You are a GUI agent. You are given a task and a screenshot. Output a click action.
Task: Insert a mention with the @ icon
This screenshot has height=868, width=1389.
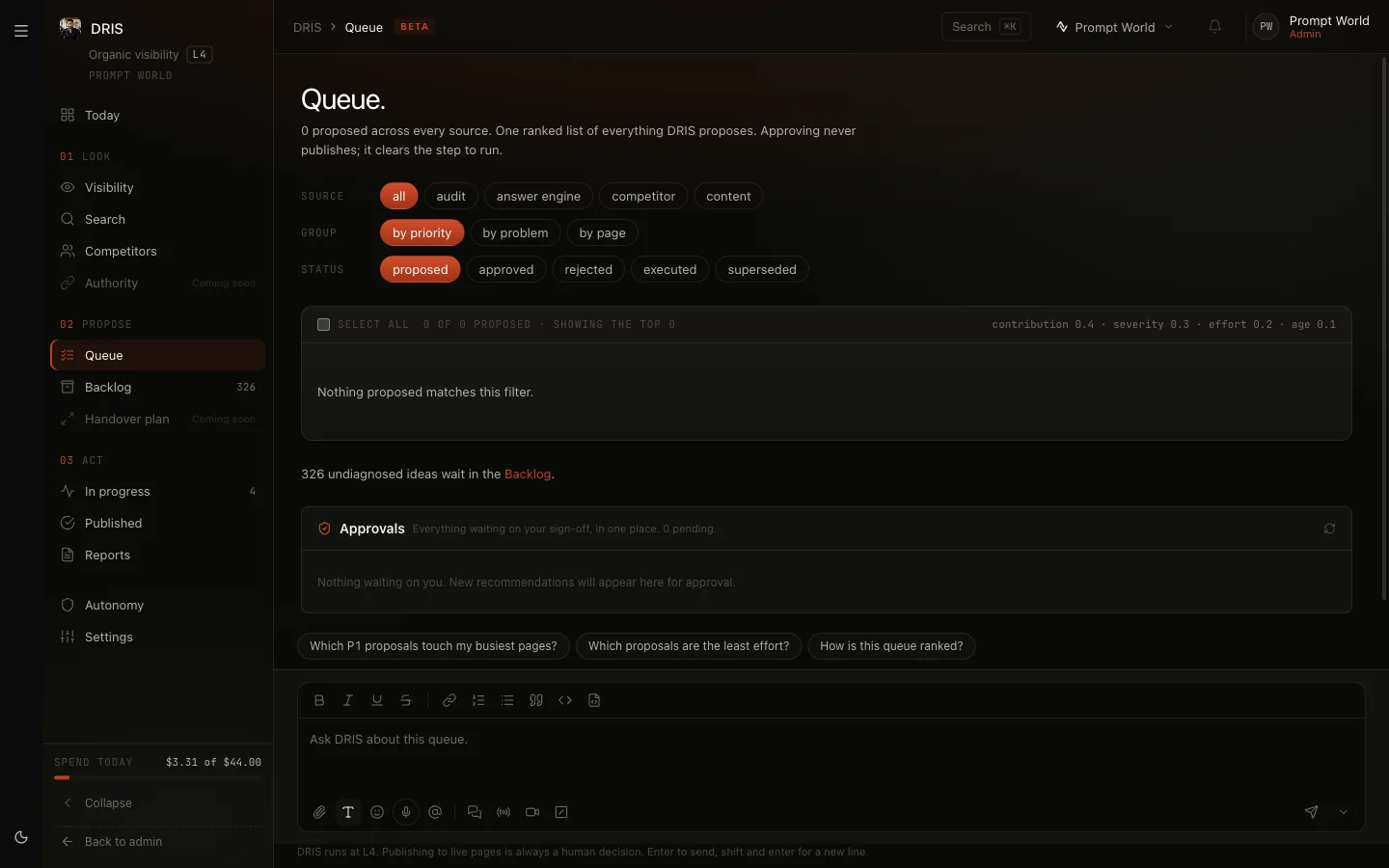point(435,812)
